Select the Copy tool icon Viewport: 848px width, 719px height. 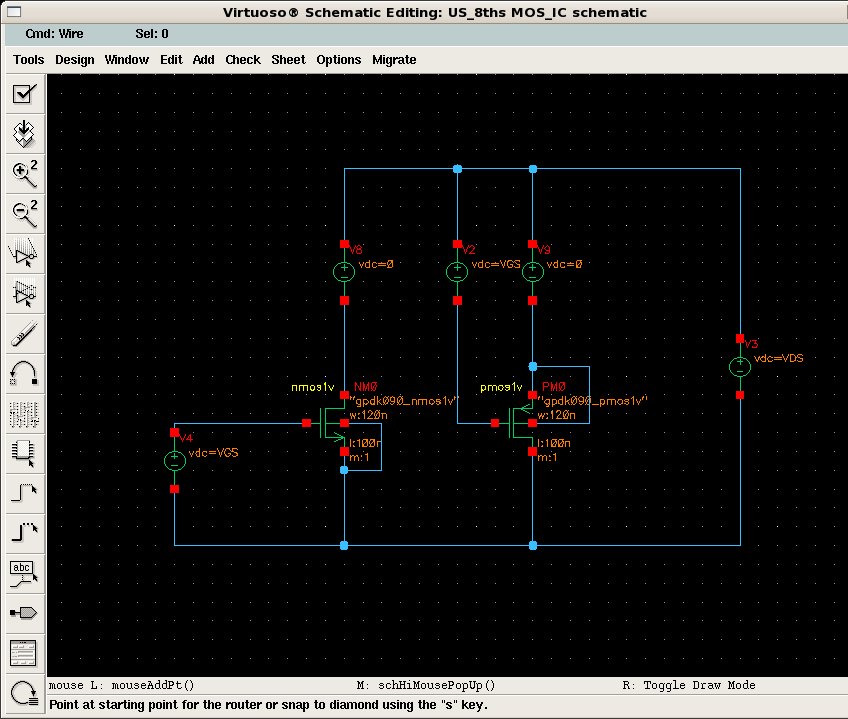tap(24, 294)
